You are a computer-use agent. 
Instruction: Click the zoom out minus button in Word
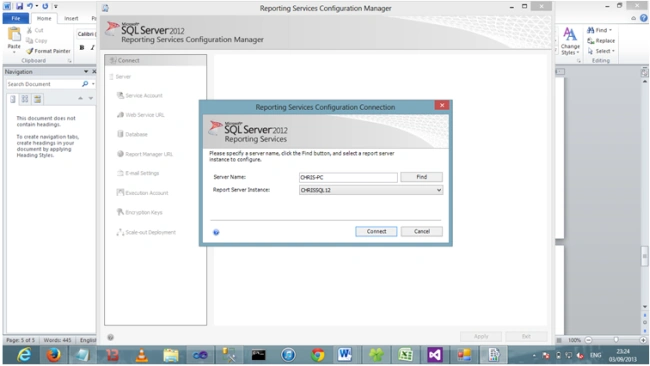pos(589,340)
